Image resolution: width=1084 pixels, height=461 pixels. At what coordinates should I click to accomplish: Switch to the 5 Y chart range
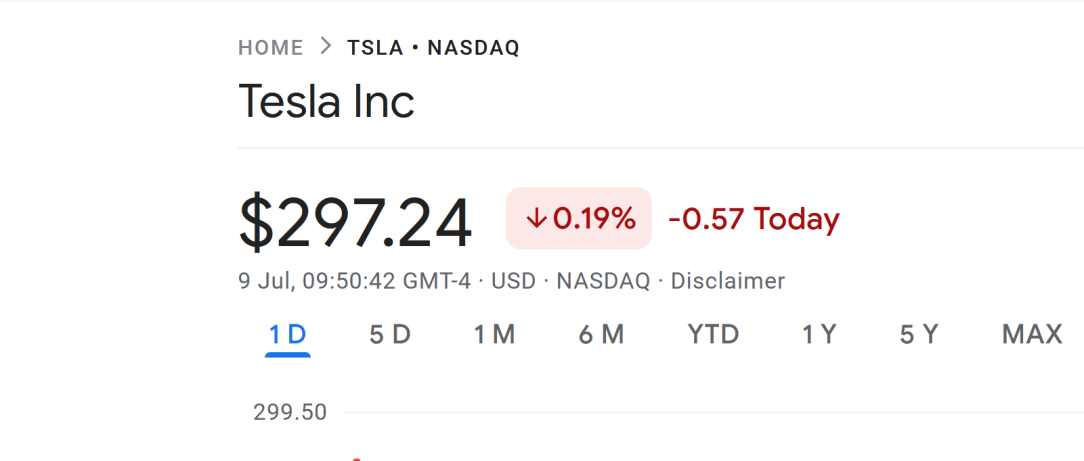(919, 335)
